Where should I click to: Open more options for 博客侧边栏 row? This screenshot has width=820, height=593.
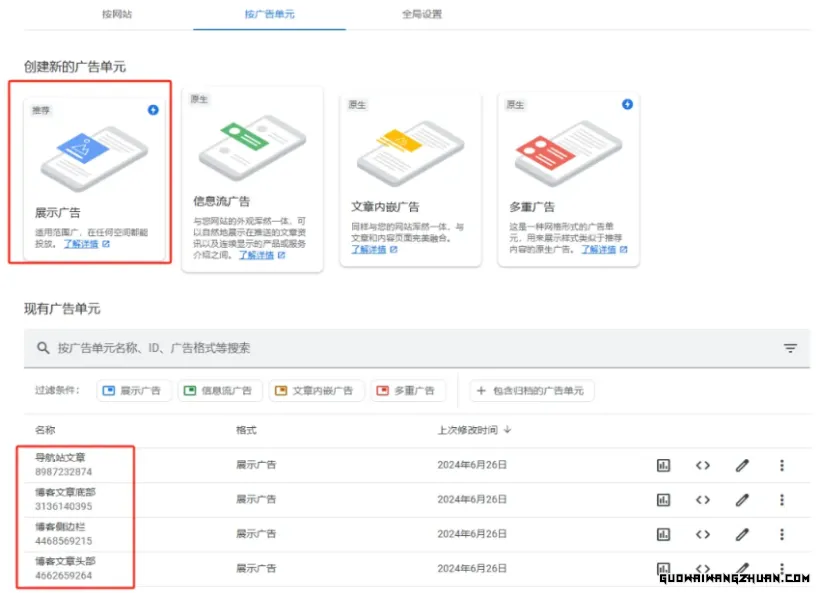click(782, 534)
